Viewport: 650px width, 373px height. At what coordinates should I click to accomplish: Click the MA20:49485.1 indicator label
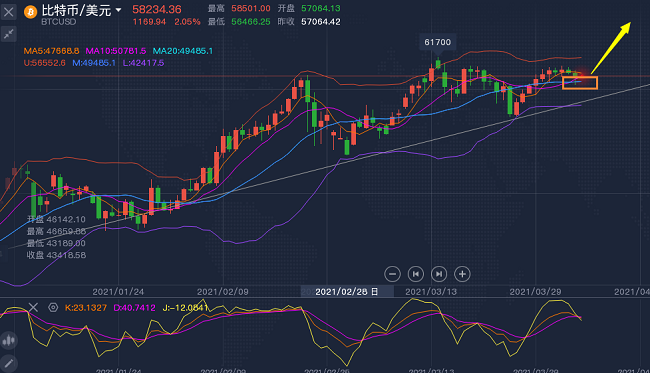pos(183,51)
